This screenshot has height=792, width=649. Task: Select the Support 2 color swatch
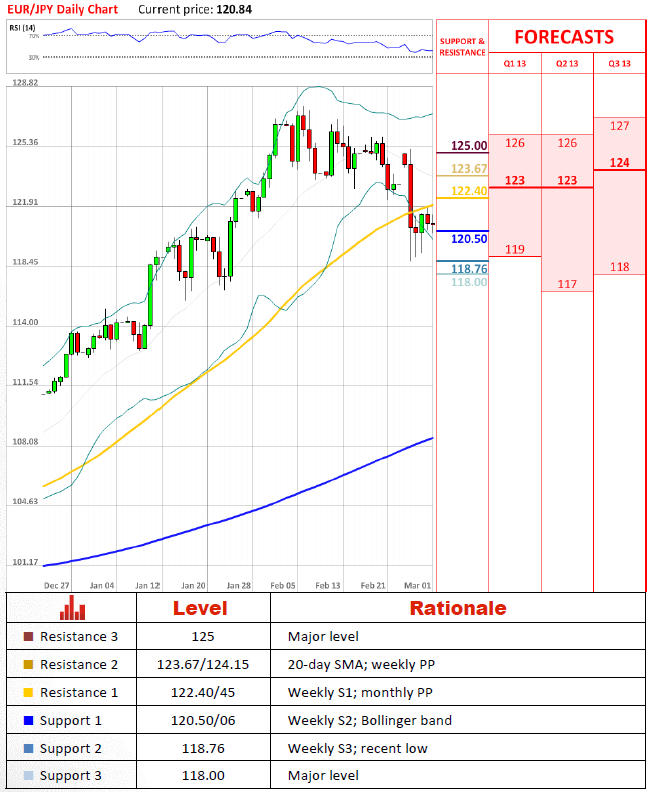[28, 748]
